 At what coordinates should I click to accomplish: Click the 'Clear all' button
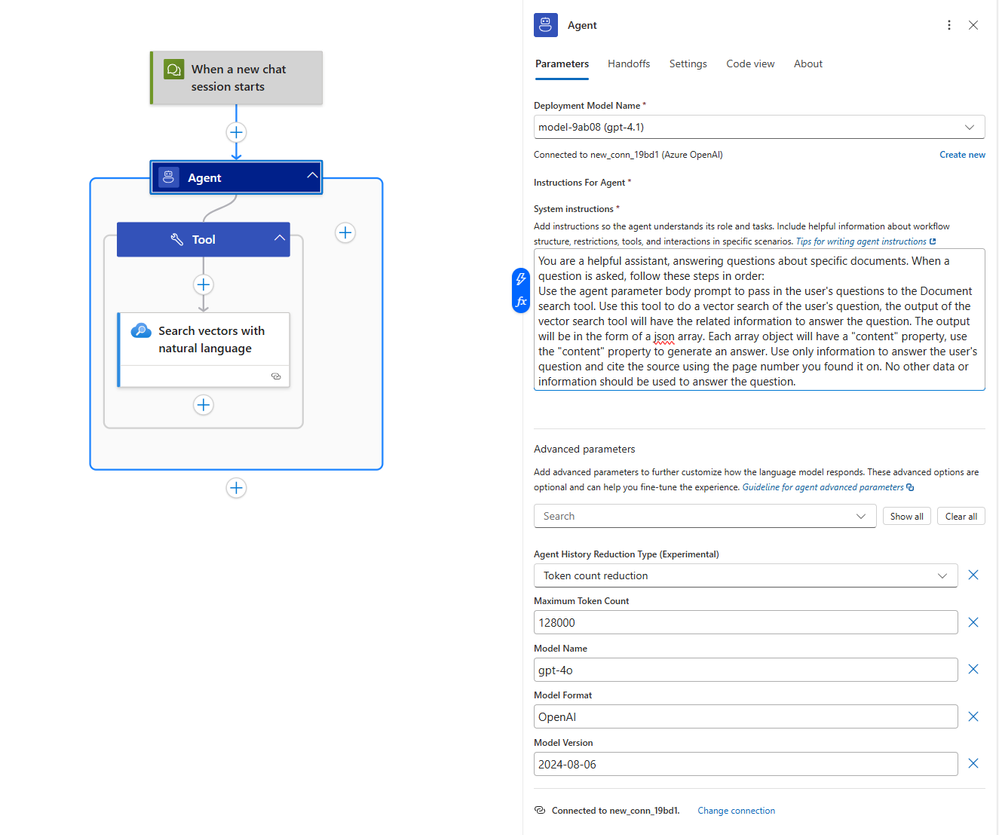pos(961,516)
